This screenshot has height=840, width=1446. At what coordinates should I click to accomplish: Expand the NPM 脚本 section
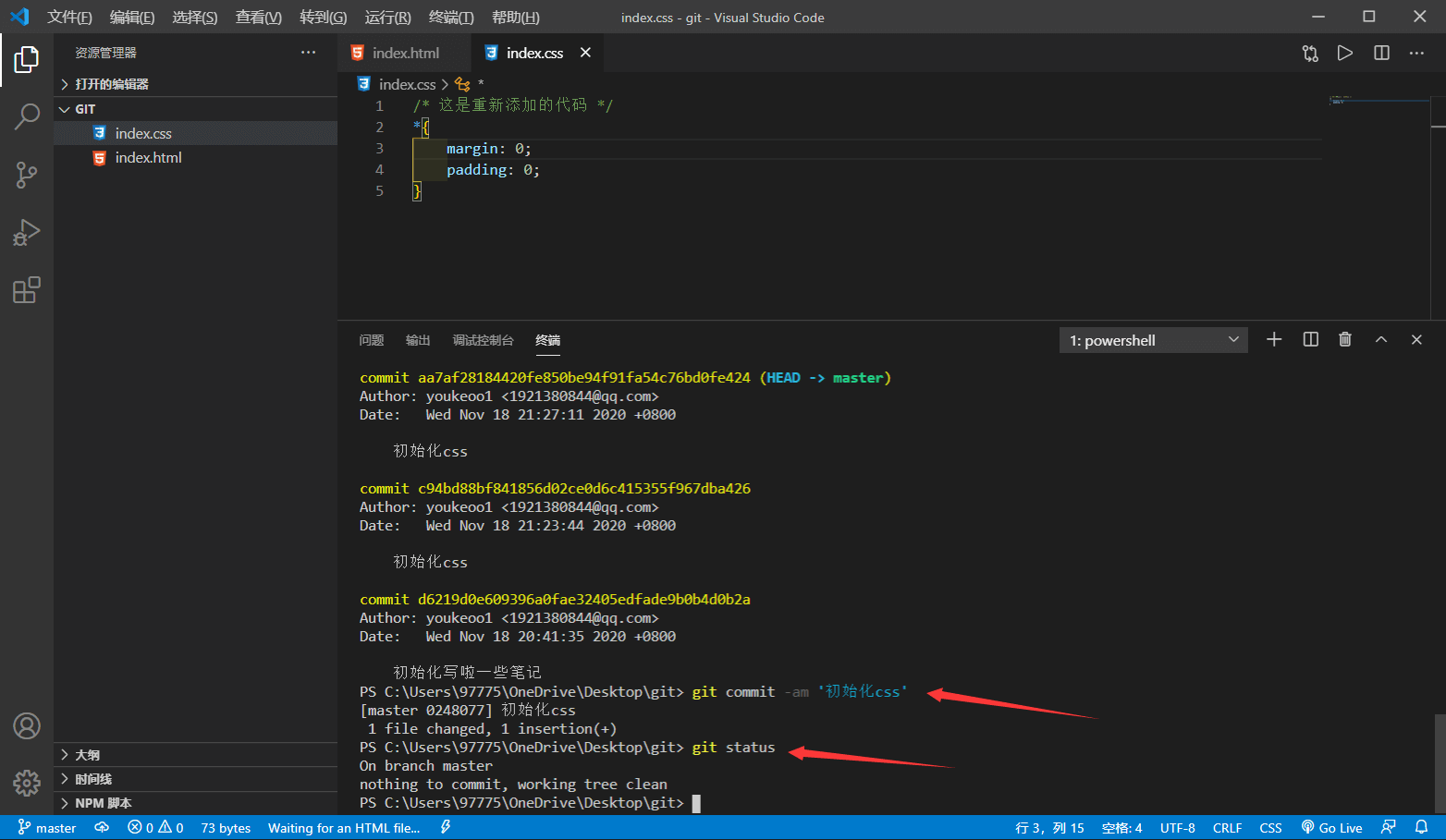[x=195, y=803]
